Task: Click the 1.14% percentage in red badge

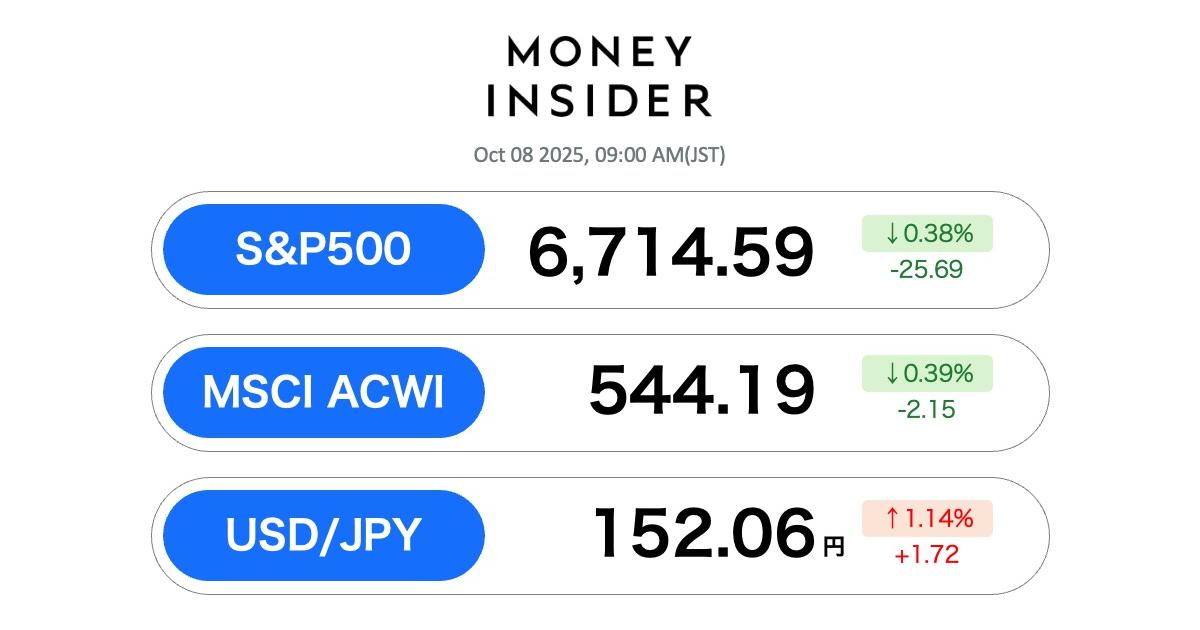Action: [938, 518]
